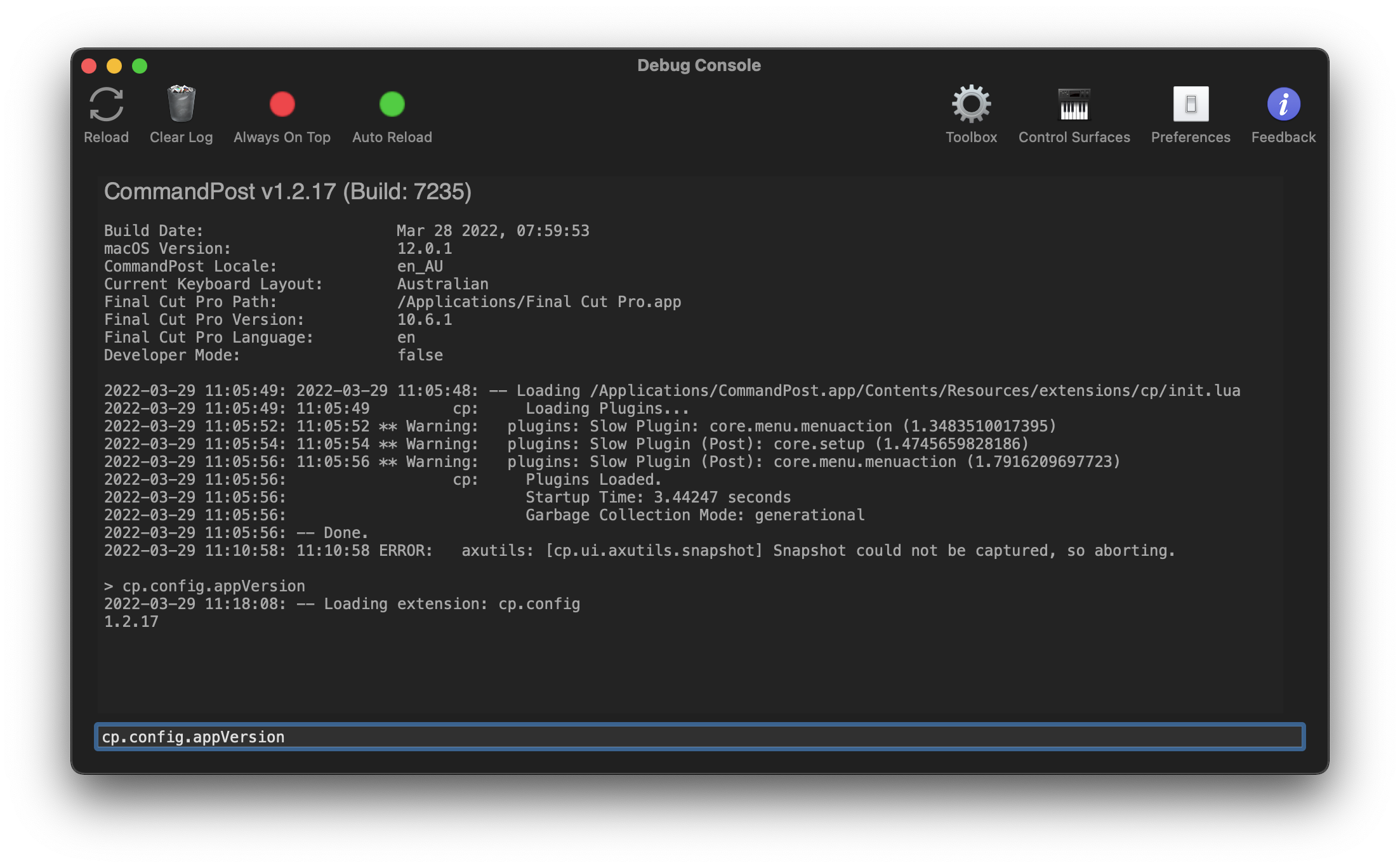Toggle Always On Top red indicator
The width and height of the screenshot is (1400, 868).
pos(282,104)
